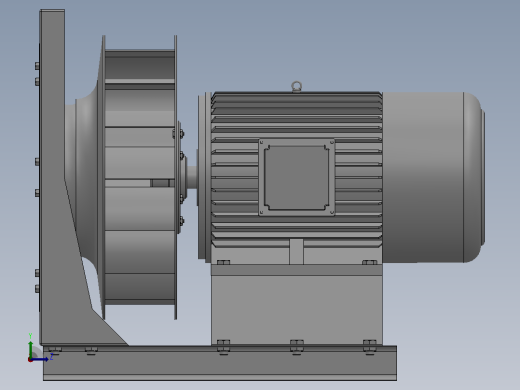The width and height of the screenshot is (520, 390).
Task: Select the lifting eye bolt atop the motor
Action: tap(296, 86)
